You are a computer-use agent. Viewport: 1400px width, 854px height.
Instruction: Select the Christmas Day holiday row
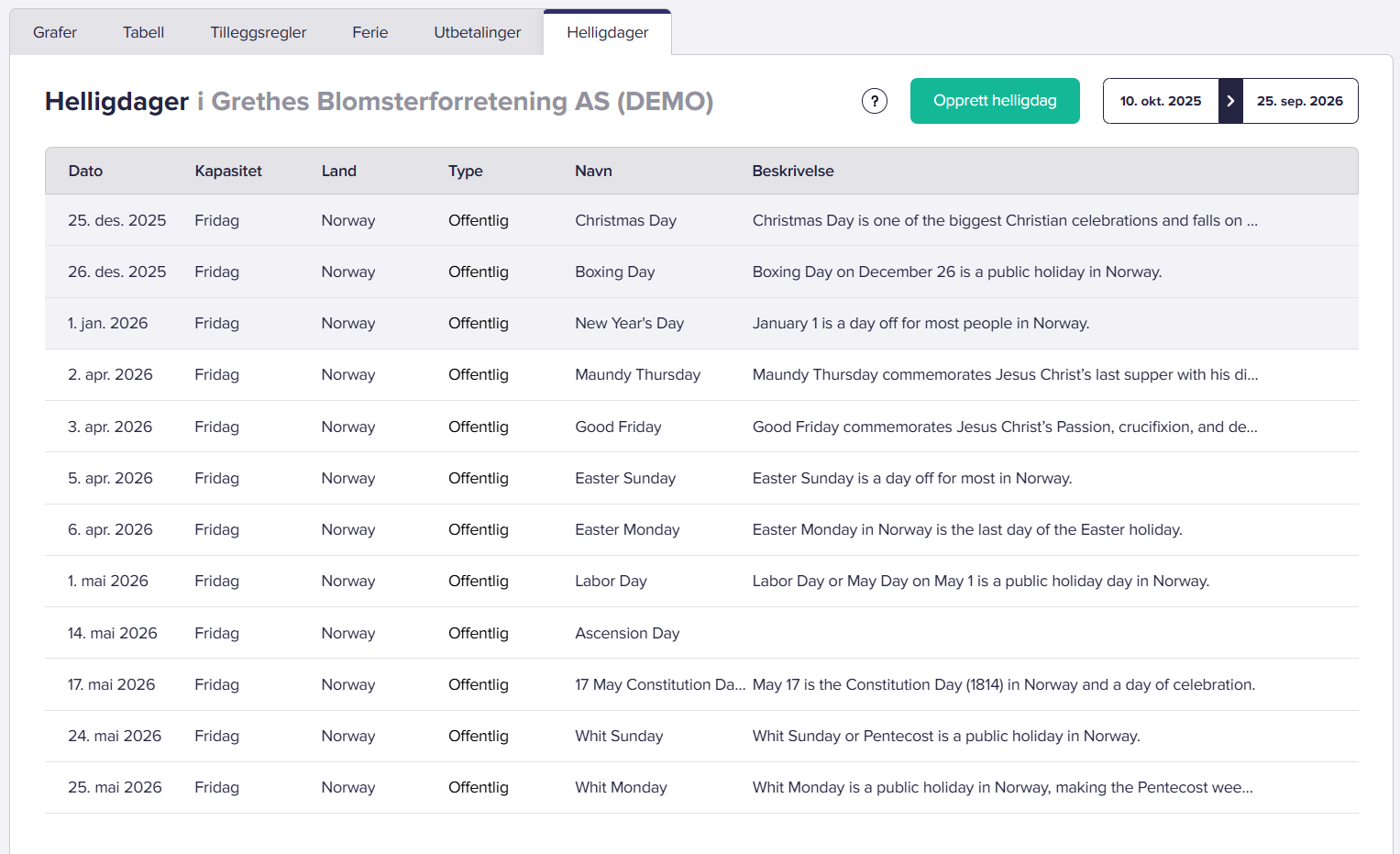pyautogui.click(x=625, y=221)
